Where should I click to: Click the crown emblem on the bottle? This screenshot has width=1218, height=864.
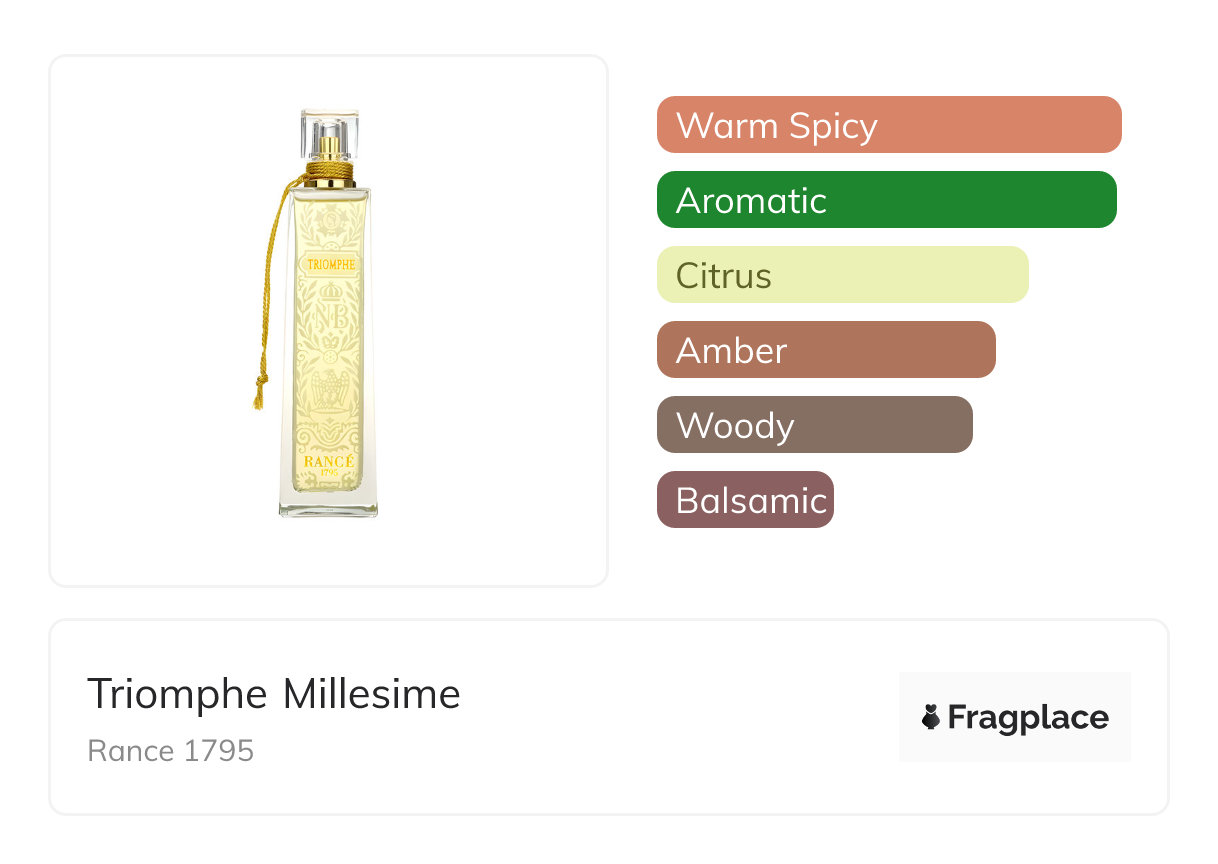pos(329,290)
